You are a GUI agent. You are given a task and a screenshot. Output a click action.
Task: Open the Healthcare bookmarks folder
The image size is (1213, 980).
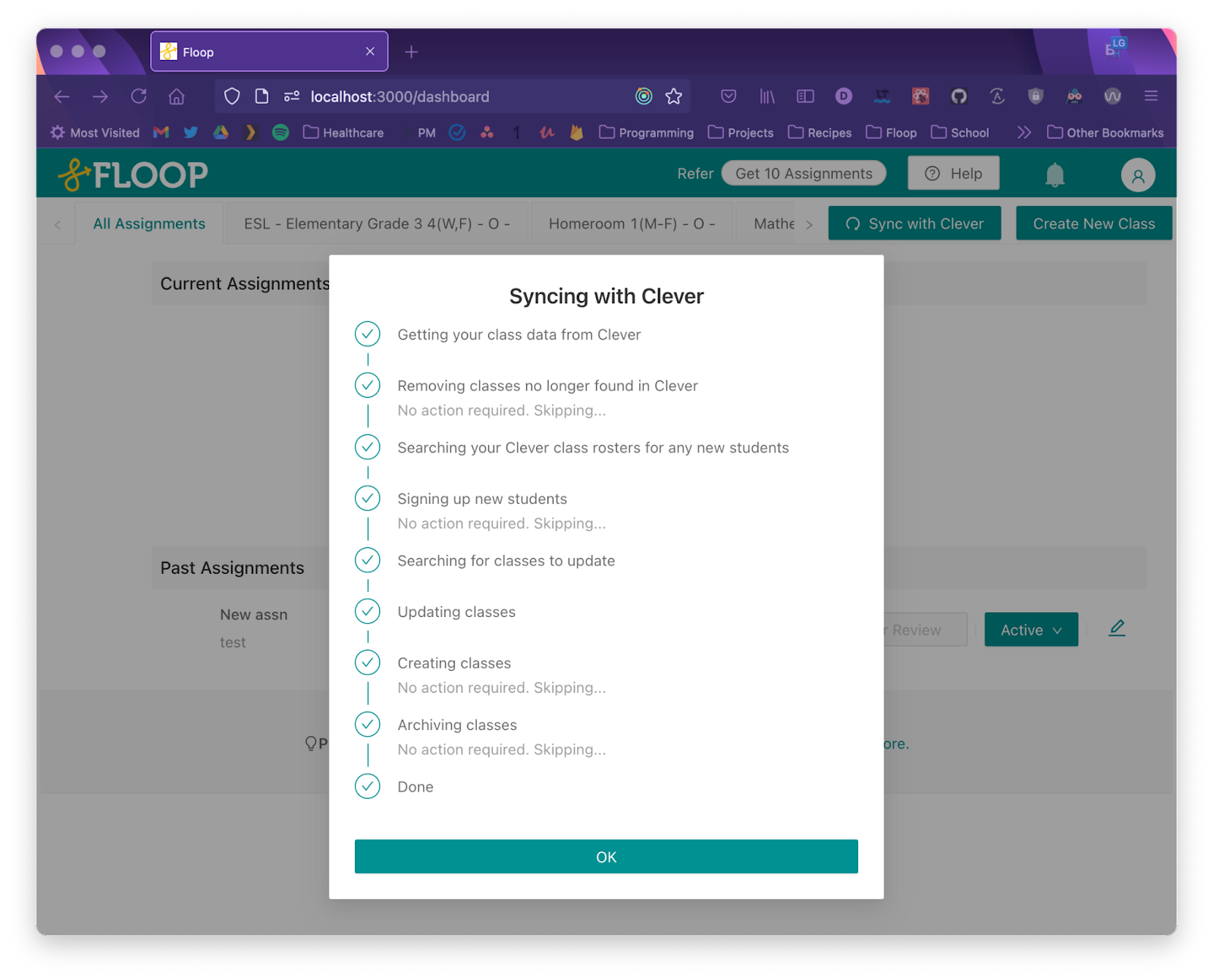tap(343, 133)
